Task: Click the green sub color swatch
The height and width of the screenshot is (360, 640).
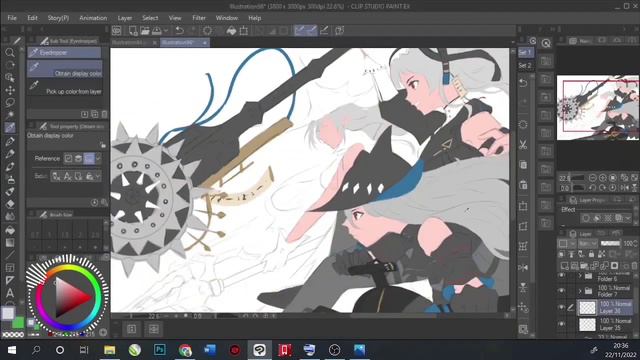Action: [x=18, y=323]
